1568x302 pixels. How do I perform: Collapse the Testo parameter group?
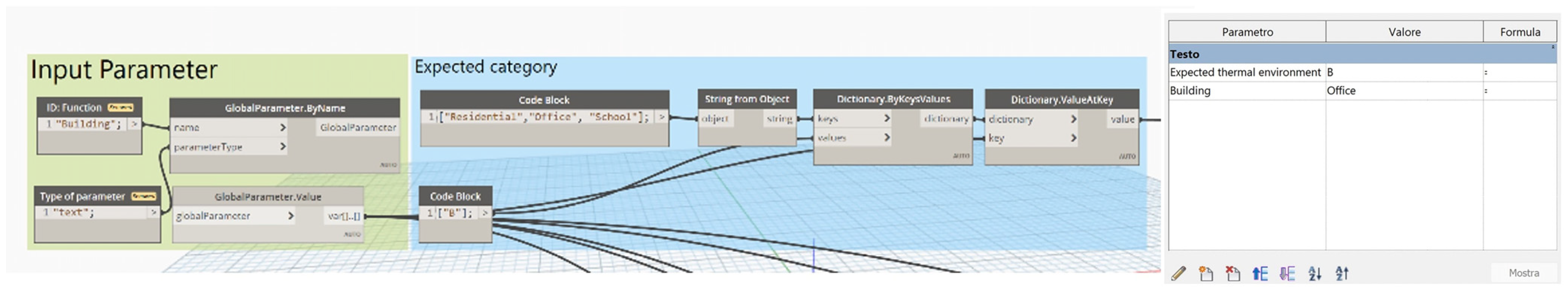pyautogui.click(x=1552, y=47)
